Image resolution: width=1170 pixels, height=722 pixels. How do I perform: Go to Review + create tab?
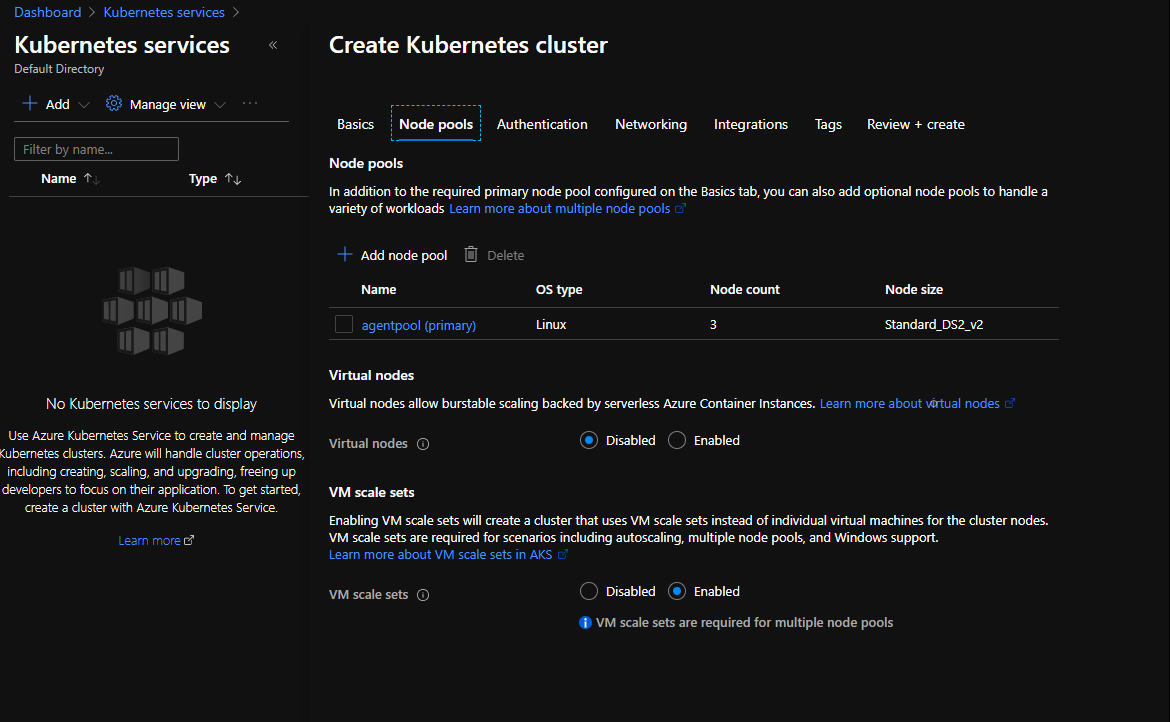coord(916,125)
